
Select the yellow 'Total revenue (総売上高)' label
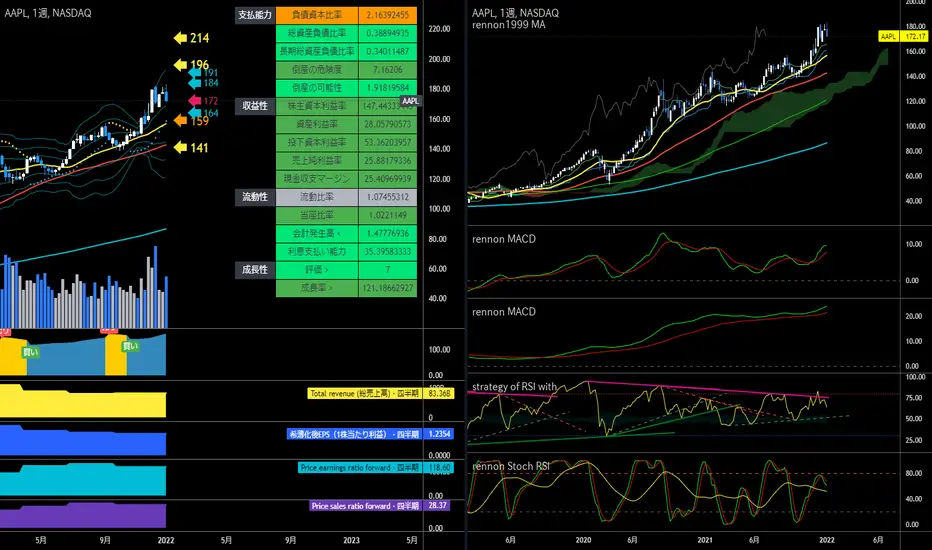tap(364, 394)
